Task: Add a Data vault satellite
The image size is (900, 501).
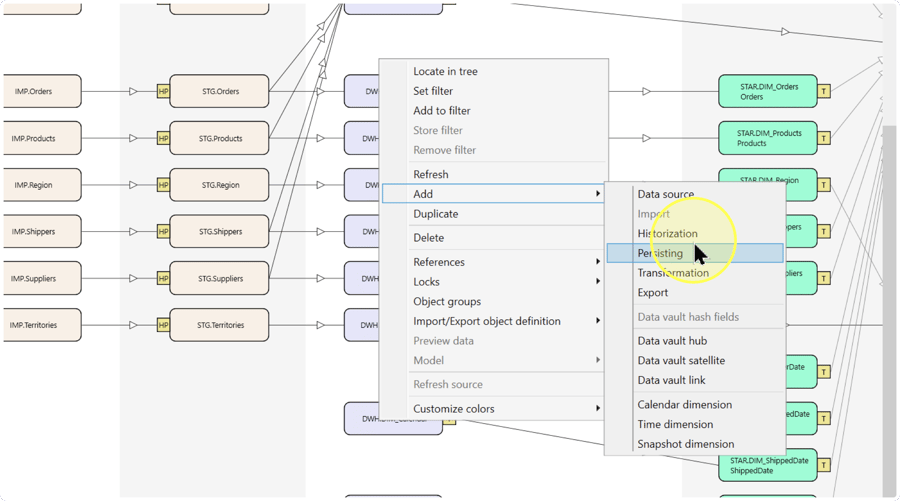Action: (x=695, y=360)
